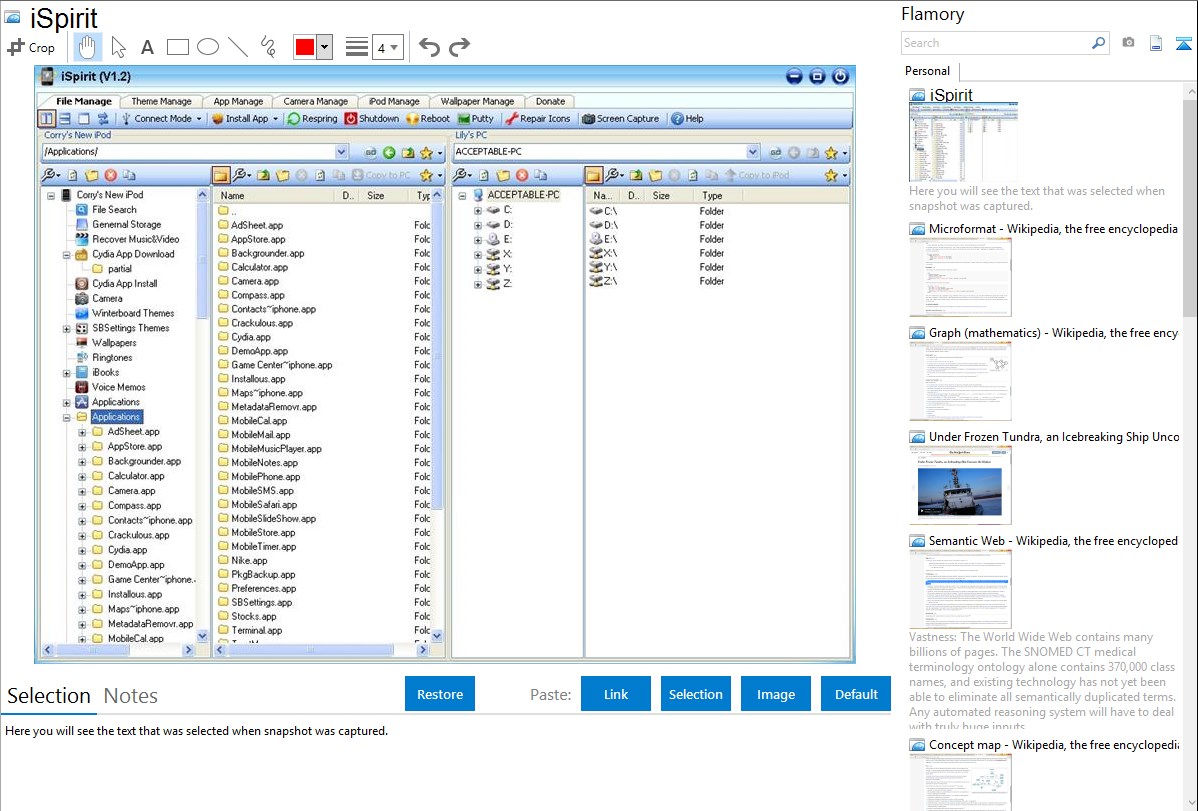Click the Flamory search field
This screenshot has width=1198, height=811.
pos(996,43)
